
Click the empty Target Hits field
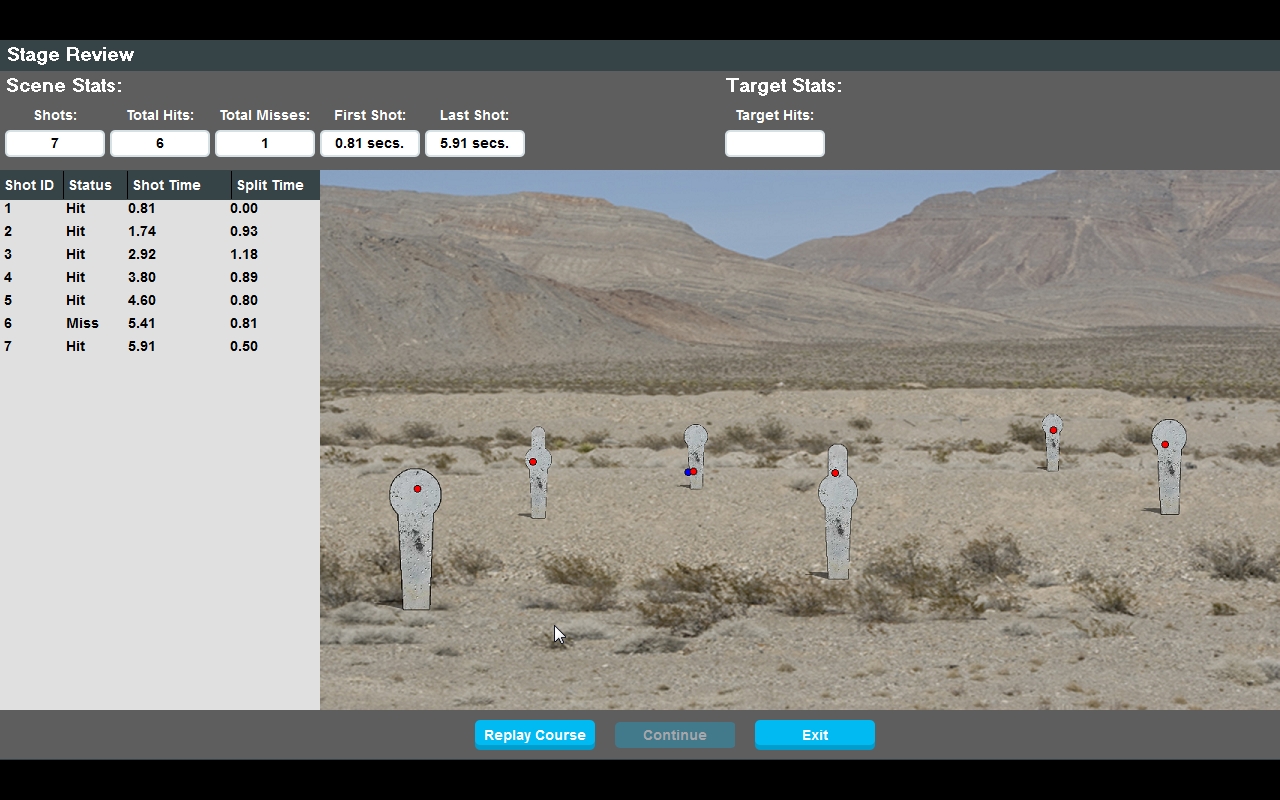[774, 143]
